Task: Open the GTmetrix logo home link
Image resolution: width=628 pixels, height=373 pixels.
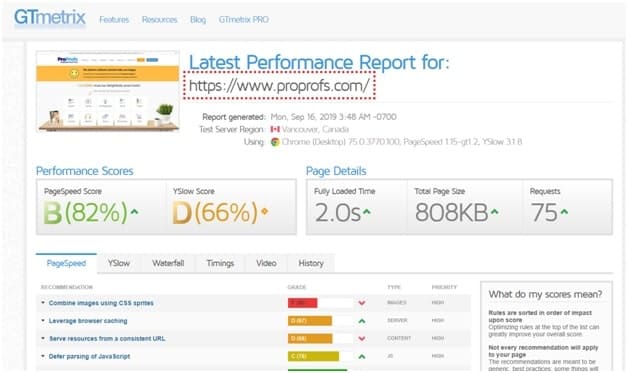Action: pos(50,18)
